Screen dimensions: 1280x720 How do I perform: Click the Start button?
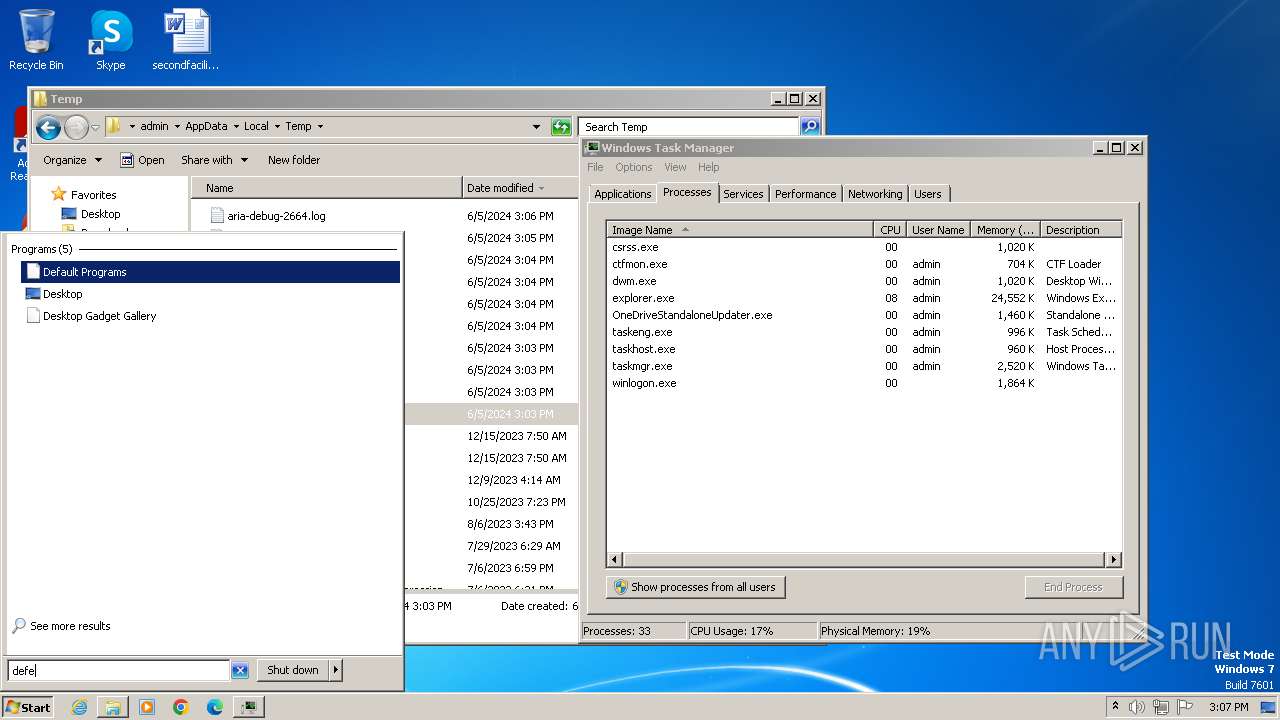[27, 707]
